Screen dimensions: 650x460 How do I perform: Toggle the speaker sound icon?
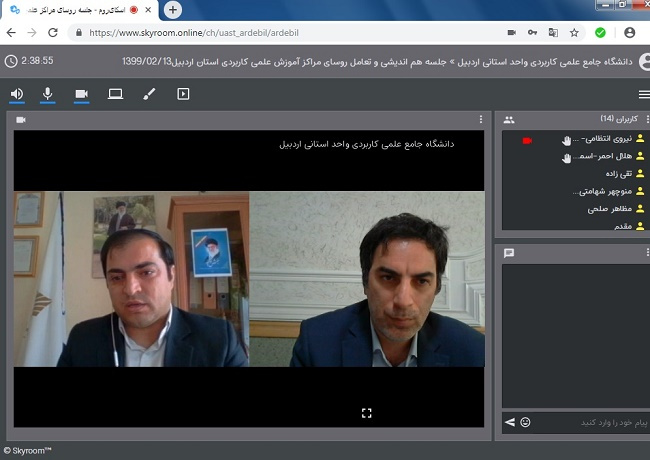(17, 94)
